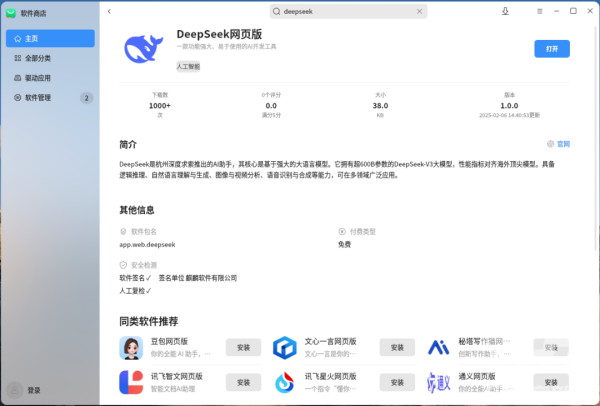Open the hamburger menu icon
600x406 pixels.
(540, 11)
